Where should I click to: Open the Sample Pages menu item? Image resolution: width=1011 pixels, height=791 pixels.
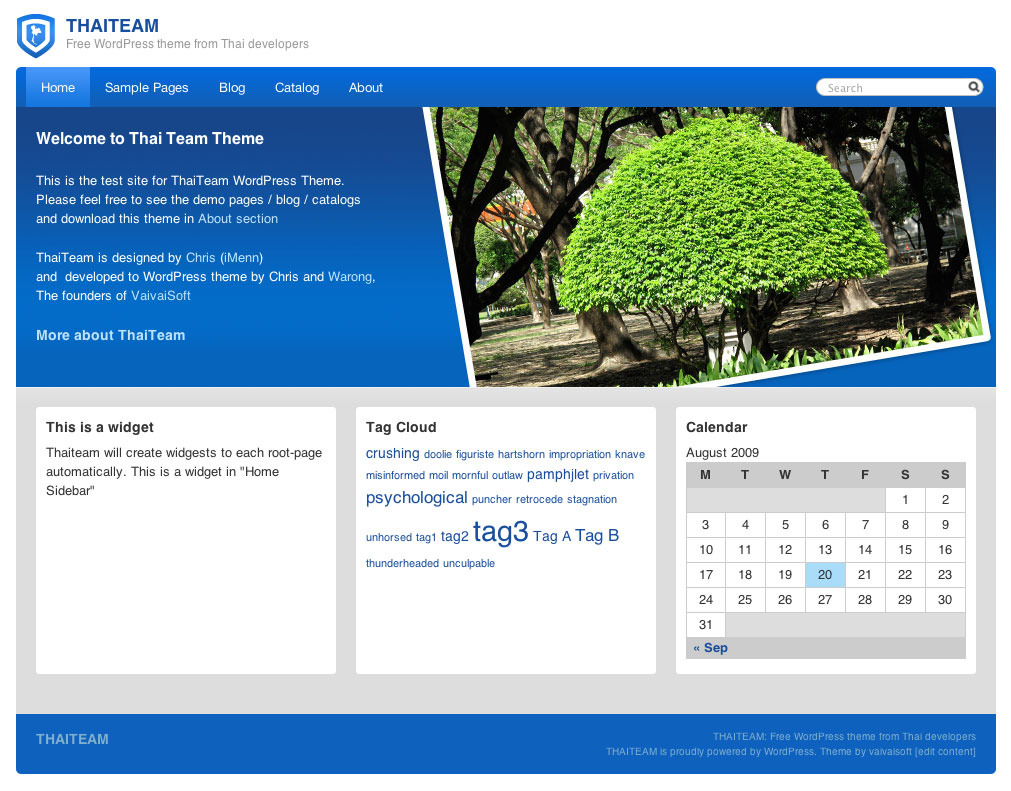click(147, 87)
